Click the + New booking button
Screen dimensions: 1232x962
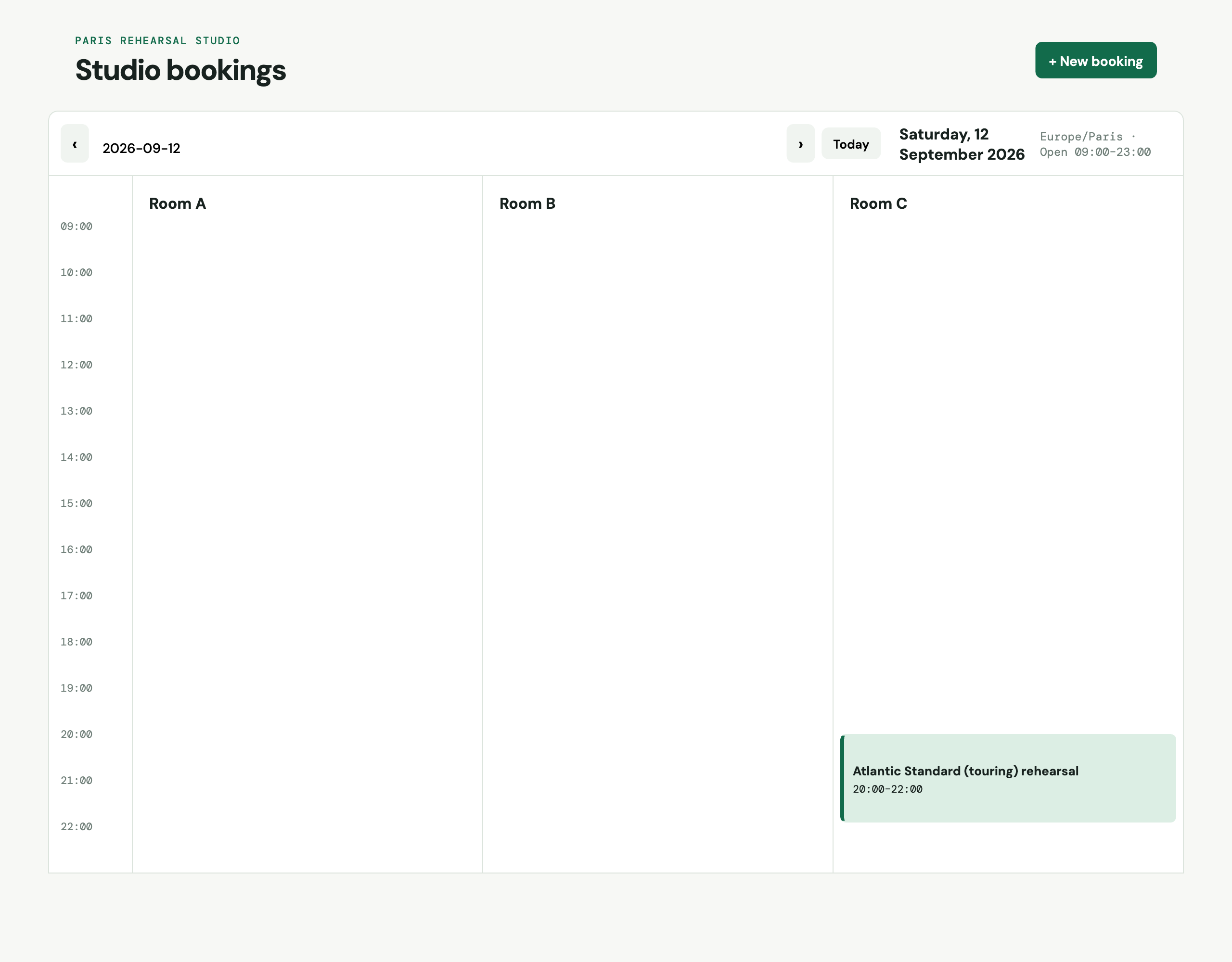(x=1095, y=60)
